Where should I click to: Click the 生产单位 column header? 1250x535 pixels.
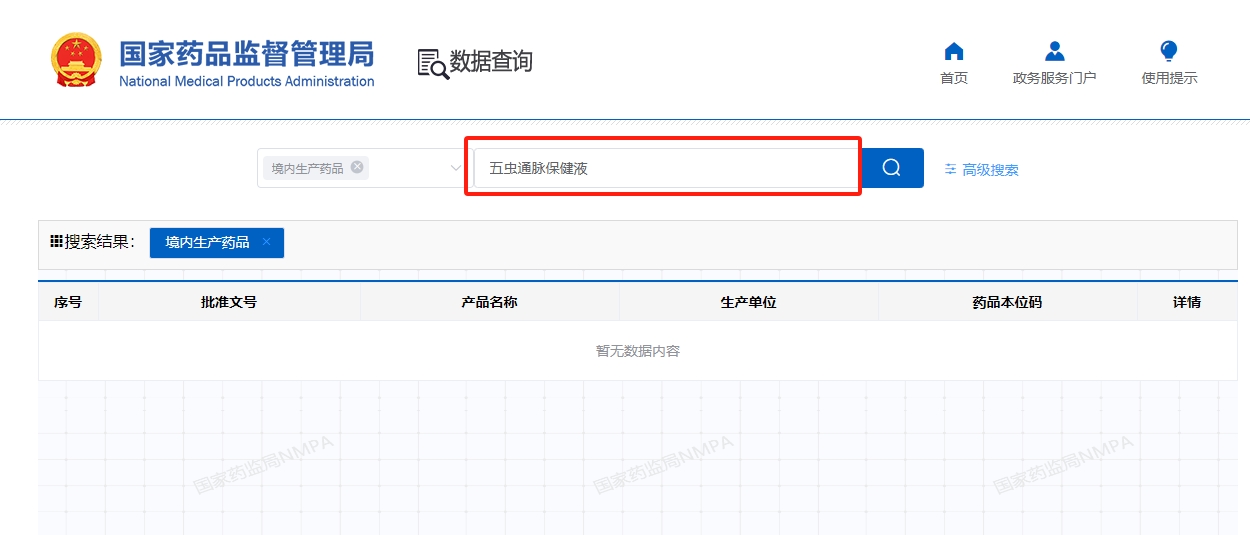pyautogui.click(x=748, y=302)
